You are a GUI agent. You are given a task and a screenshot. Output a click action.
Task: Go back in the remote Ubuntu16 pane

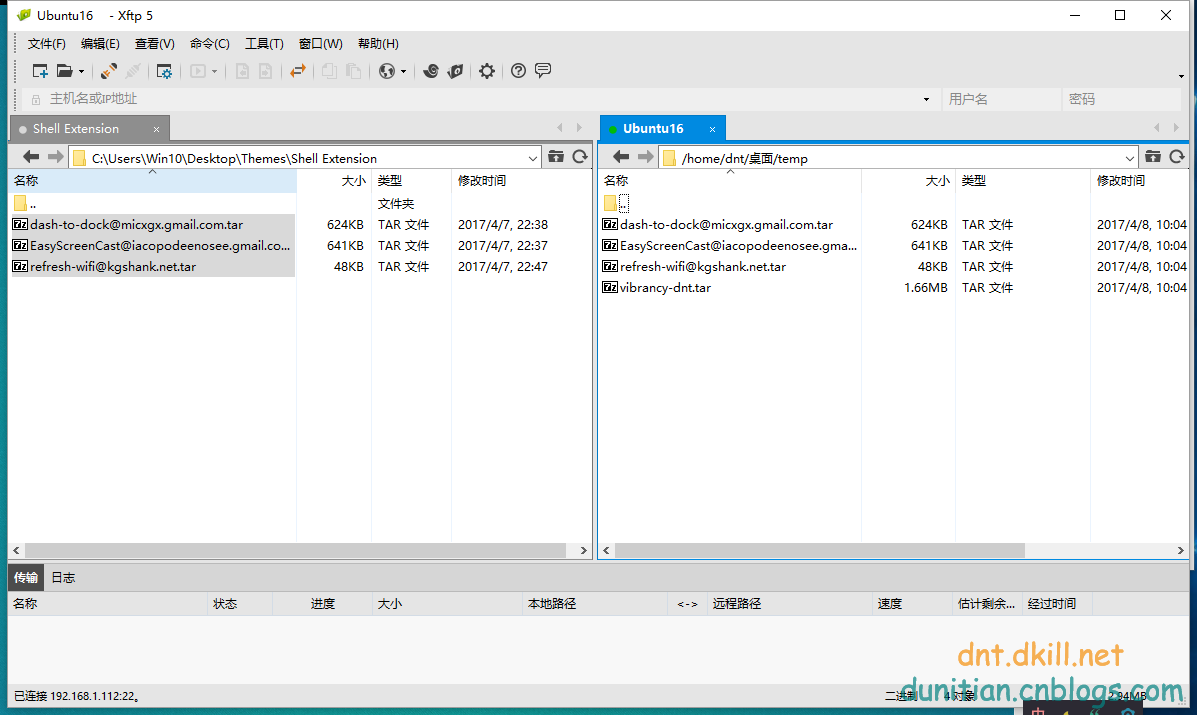coord(621,157)
